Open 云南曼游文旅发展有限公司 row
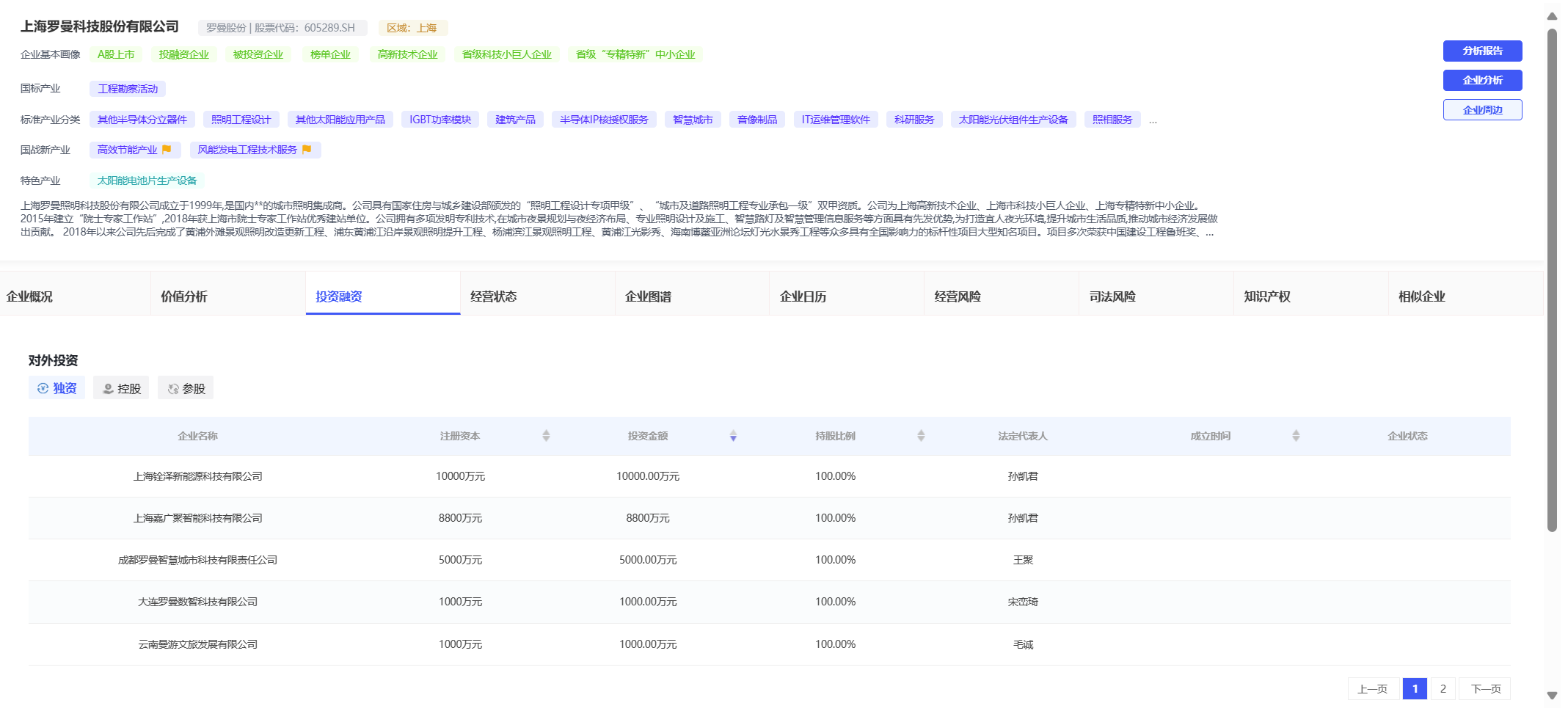 769,644
